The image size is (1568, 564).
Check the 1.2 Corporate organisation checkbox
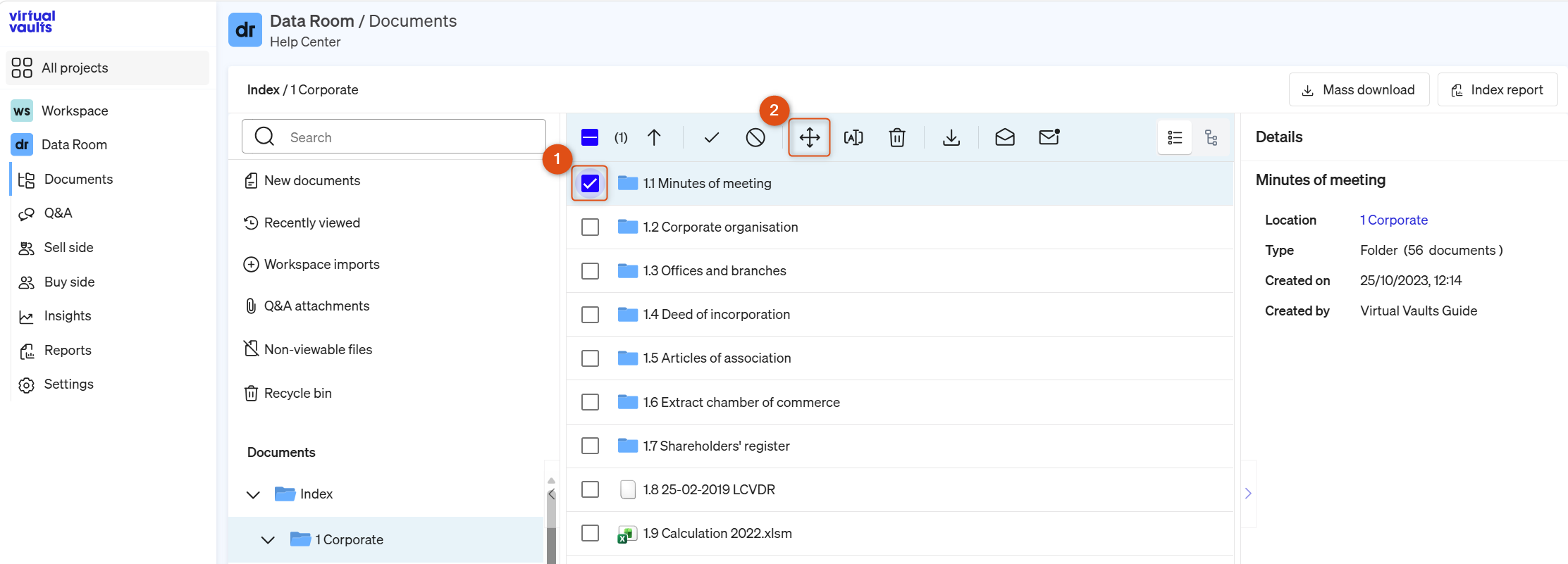(590, 227)
